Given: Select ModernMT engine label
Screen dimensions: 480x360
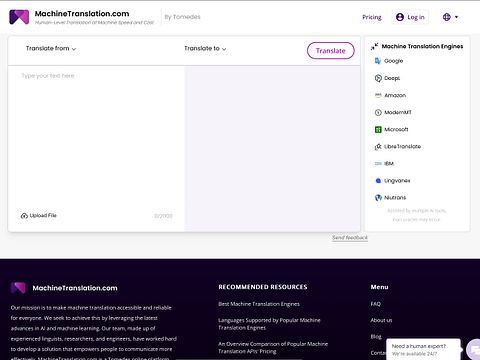Looking at the screenshot, I should [x=398, y=112].
